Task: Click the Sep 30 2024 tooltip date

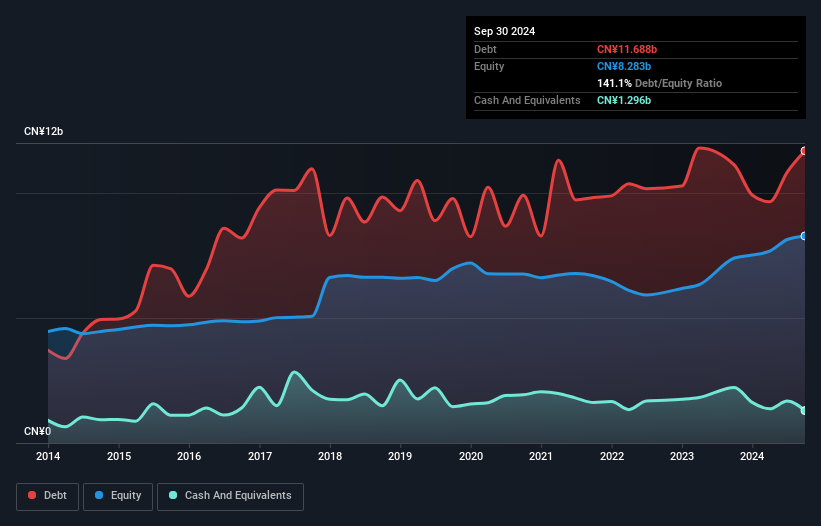Action: coord(504,31)
